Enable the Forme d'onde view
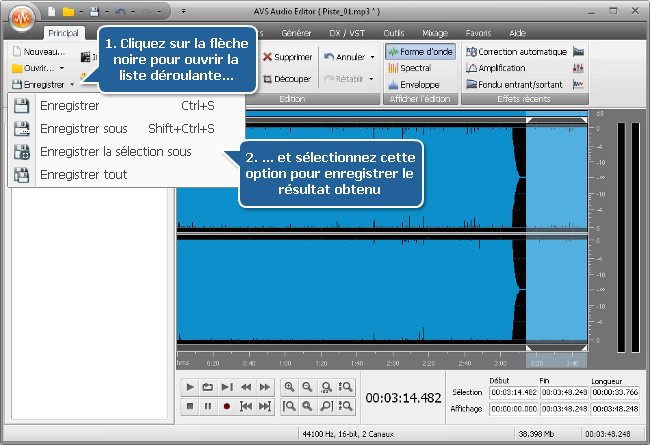This screenshot has width=650, height=445. pyautogui.click(x=420, y=52)
